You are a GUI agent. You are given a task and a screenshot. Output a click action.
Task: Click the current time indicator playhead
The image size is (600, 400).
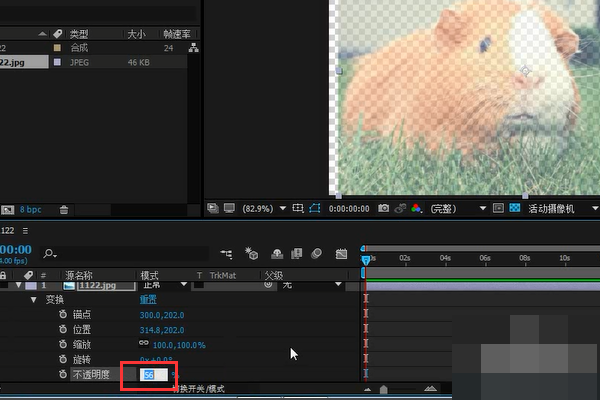[365, 260]
